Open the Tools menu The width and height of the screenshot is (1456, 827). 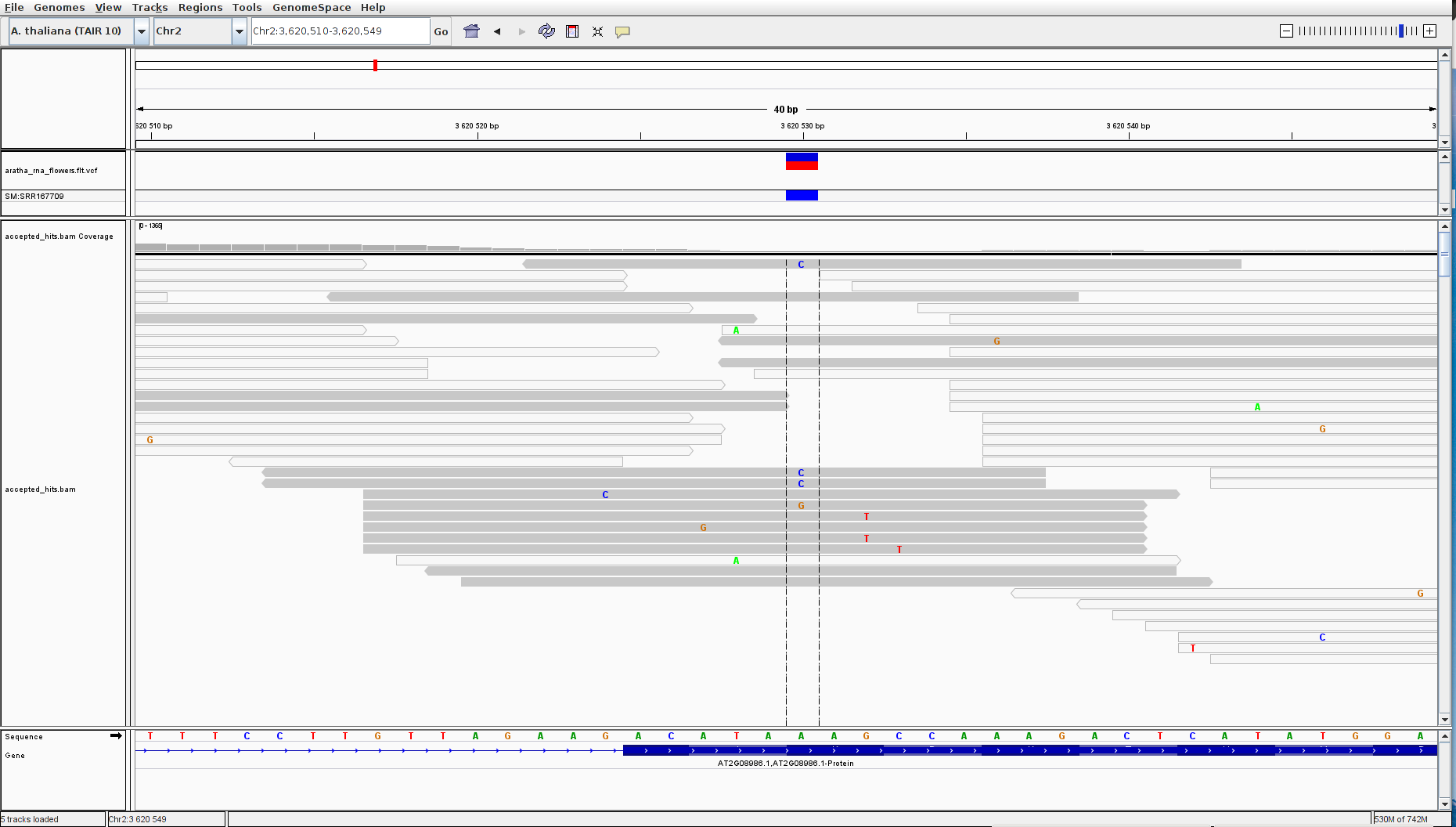pyautogui.click(x=247, y=7)
